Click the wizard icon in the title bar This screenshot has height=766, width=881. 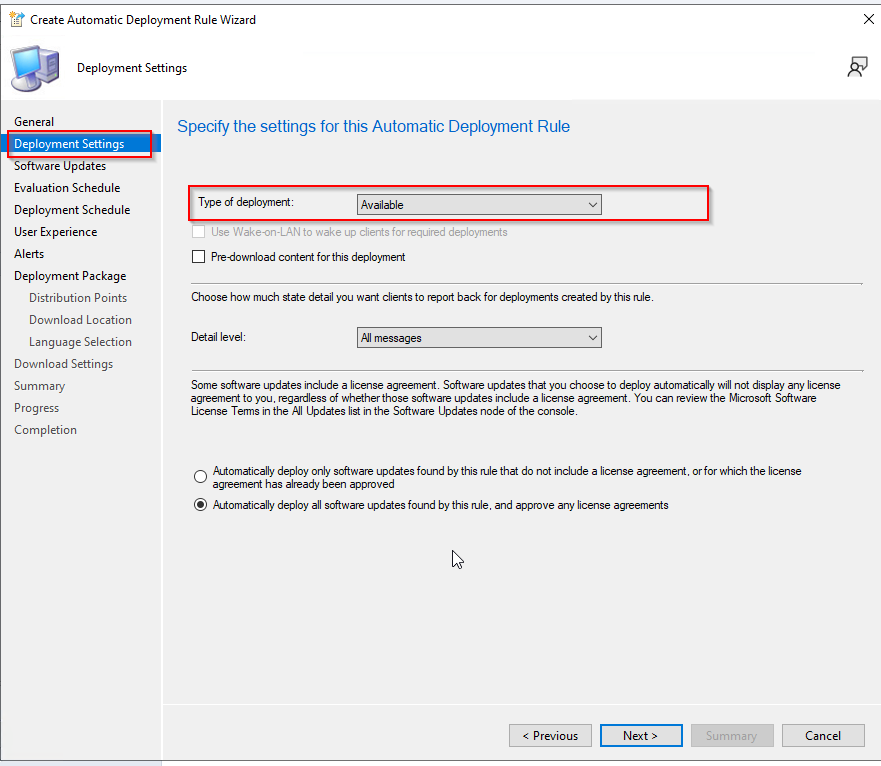(16, 18)
